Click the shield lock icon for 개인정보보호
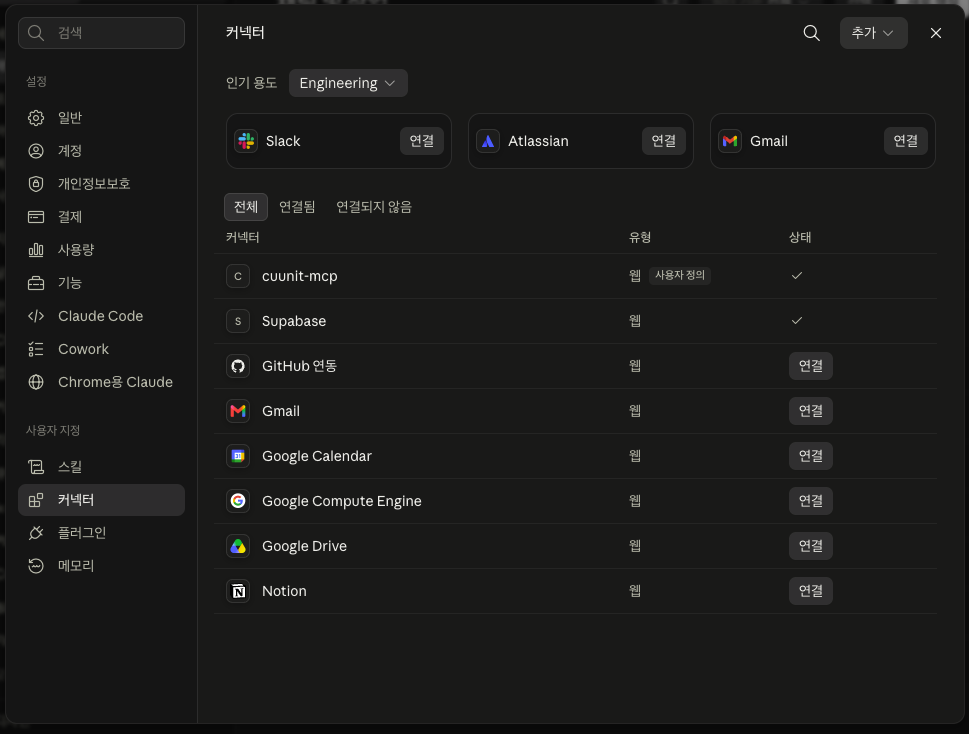Image resolution: width=969 pixels, height=734 pixels. click(36, 184)
